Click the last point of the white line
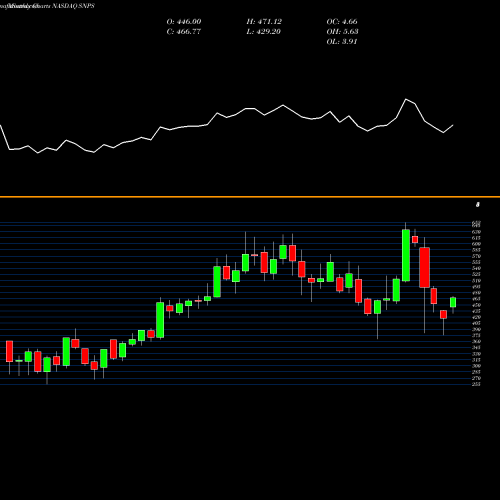The height and width of the screenshot is (500, 500). point(453,125)
